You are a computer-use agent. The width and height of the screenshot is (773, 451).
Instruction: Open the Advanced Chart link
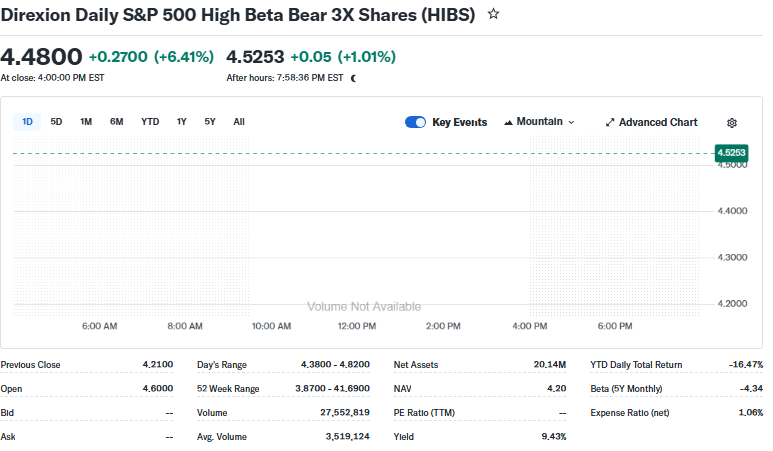click(x=651, y=122)
